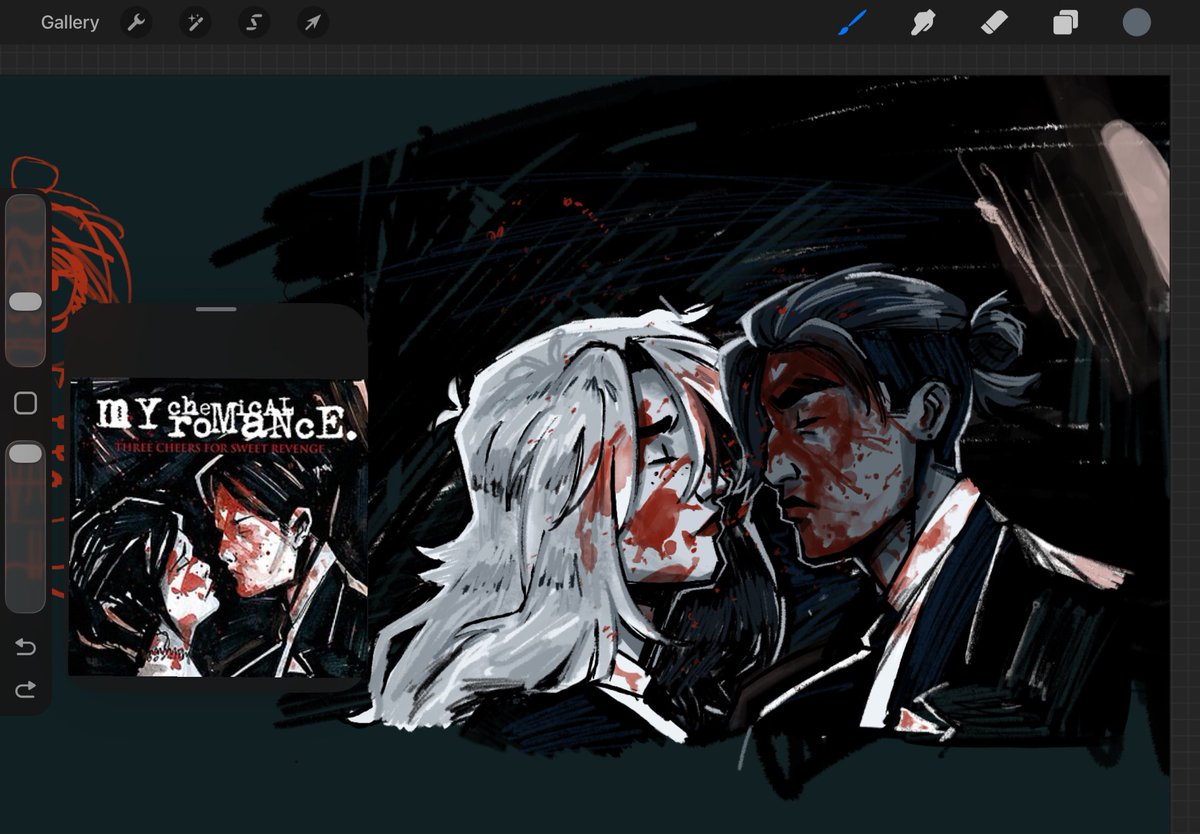
Task: Redo the undone stroke
Action: [25, 689]
